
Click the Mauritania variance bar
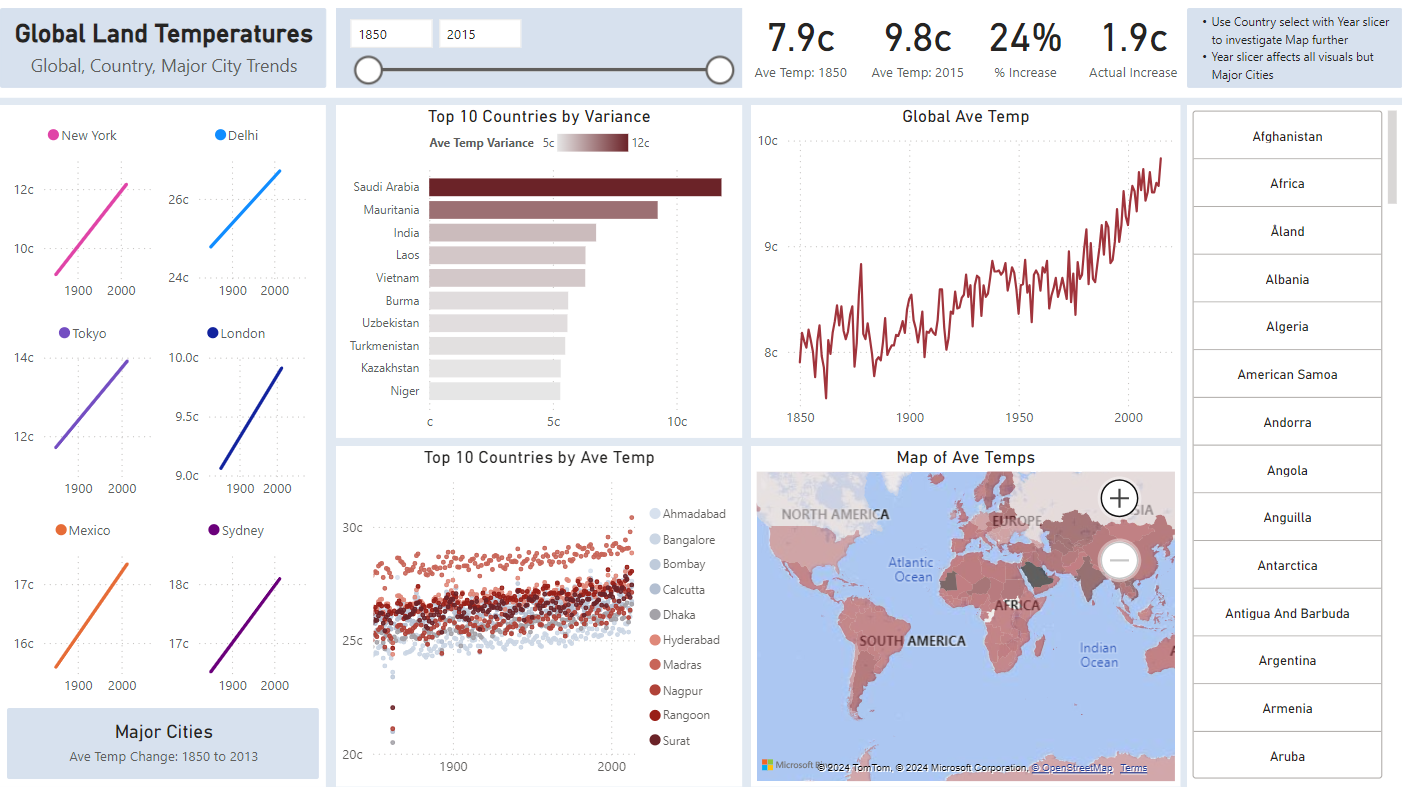click(x=543, y=210)
